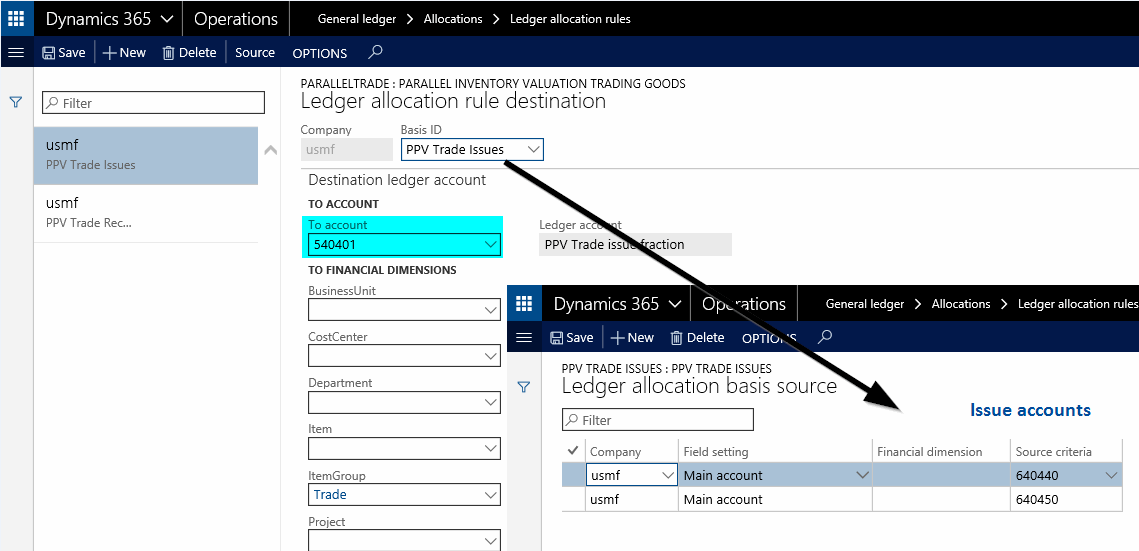The height and width of the screenshot is (551, 1139).
Task: Toggle the select-all checkmark in grid header
Action: coord(573,451)
